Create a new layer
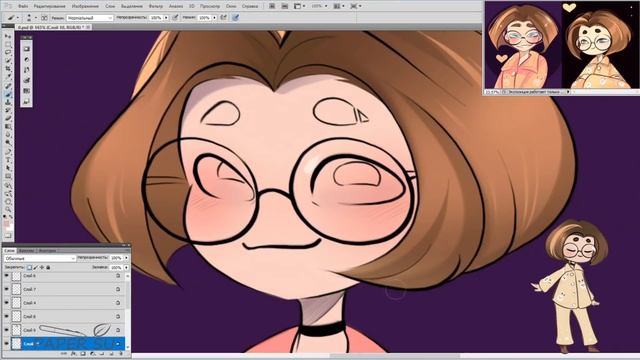 click(111, 353)
